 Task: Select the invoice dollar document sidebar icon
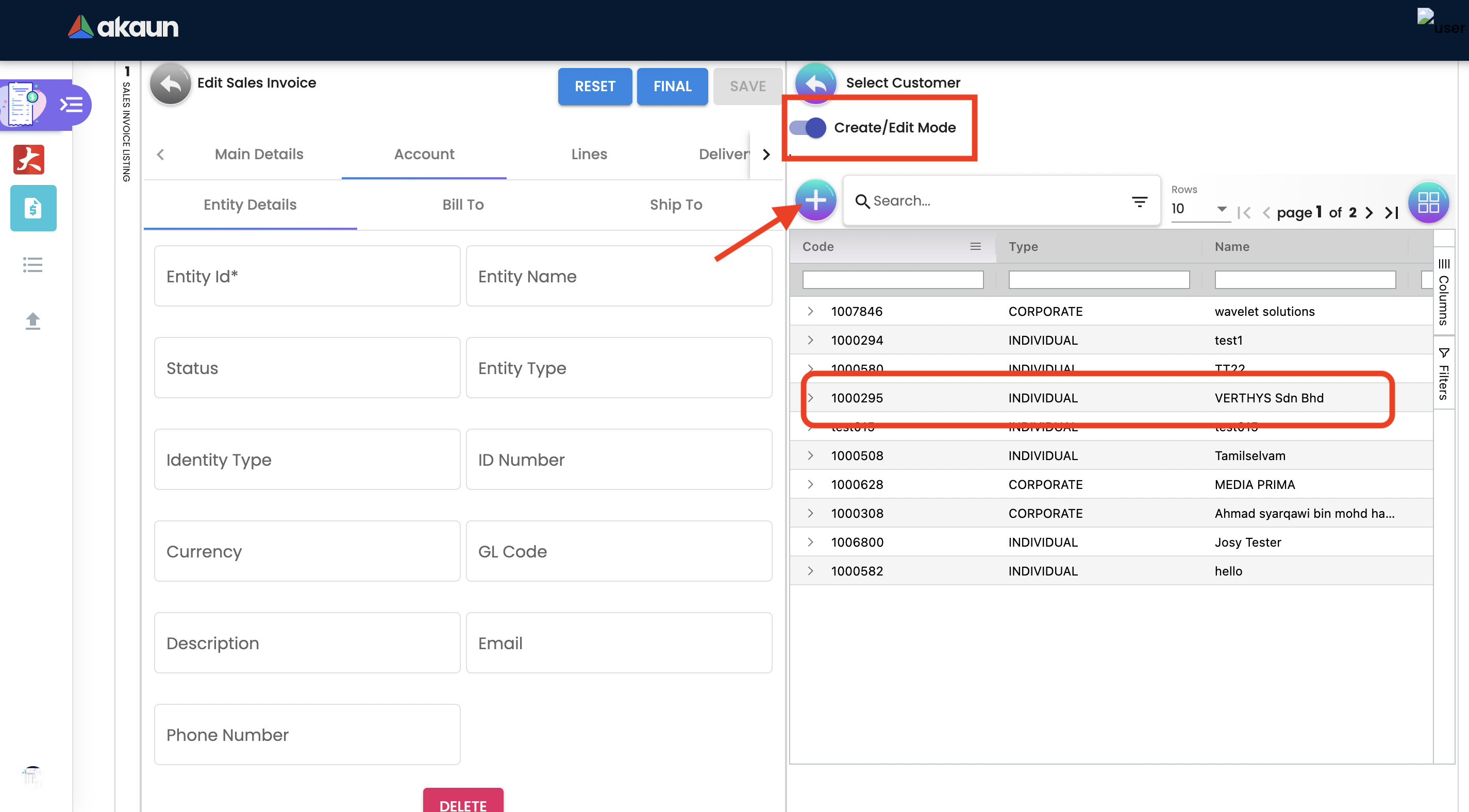pos(33,208)
